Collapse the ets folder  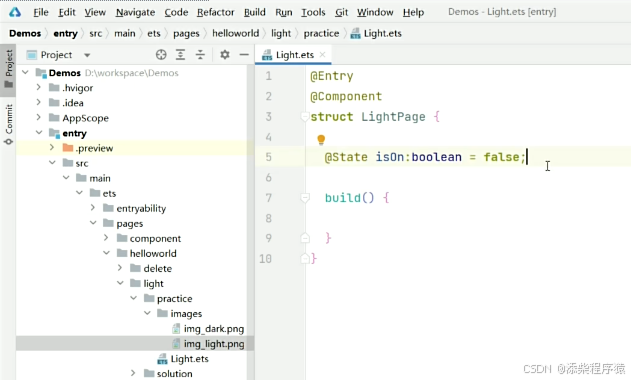pyautogui.click(x=79, y=193)
